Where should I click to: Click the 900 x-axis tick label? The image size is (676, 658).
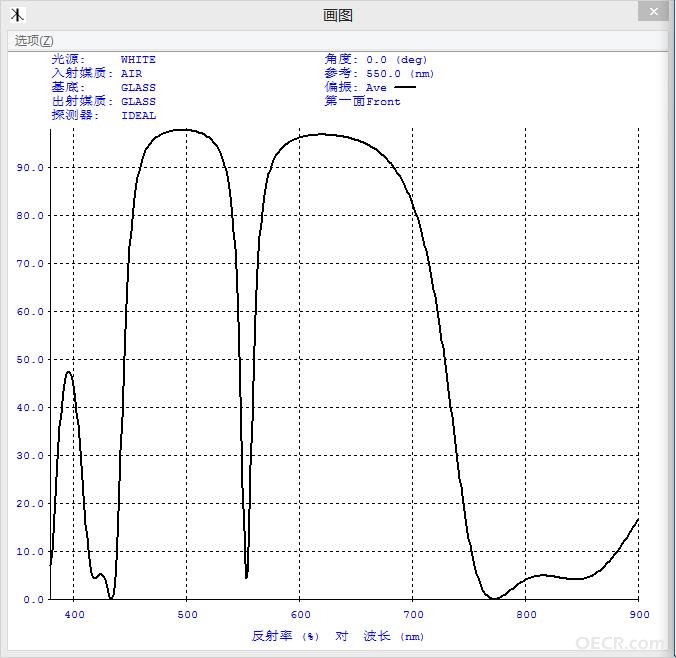pos(639,614)
